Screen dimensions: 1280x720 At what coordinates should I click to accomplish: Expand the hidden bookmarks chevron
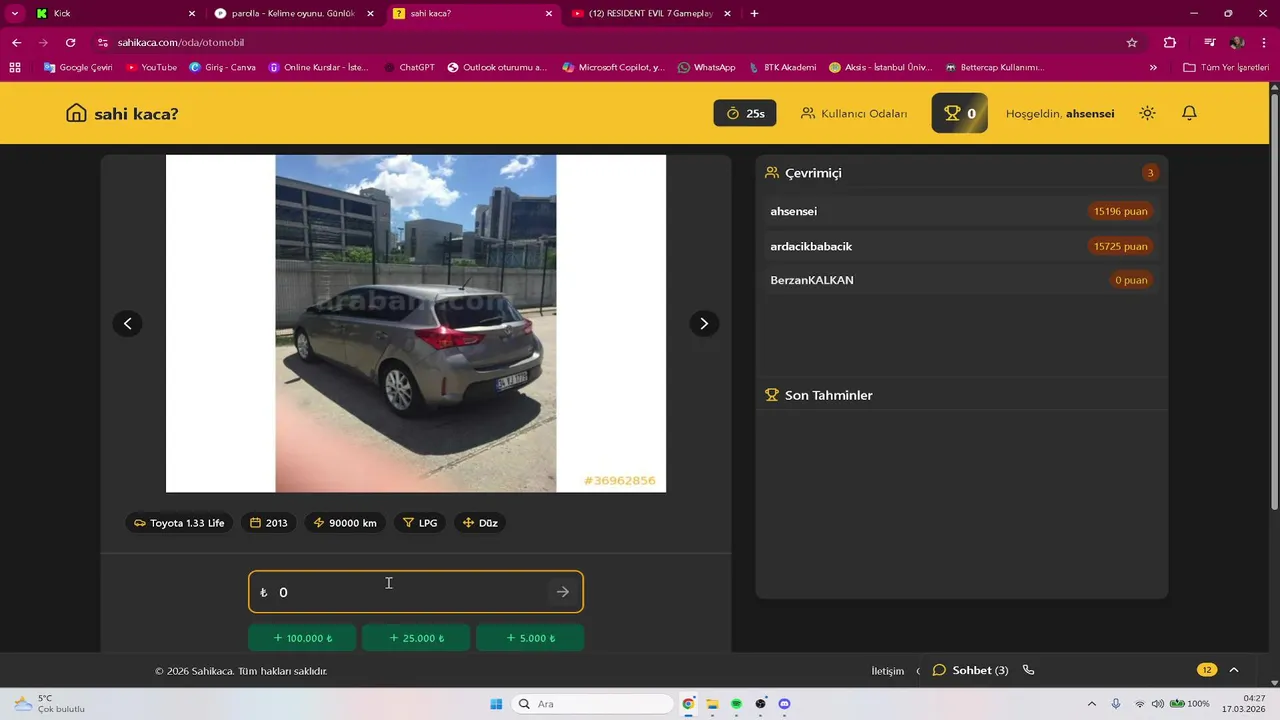click(x=1153, y=67)
